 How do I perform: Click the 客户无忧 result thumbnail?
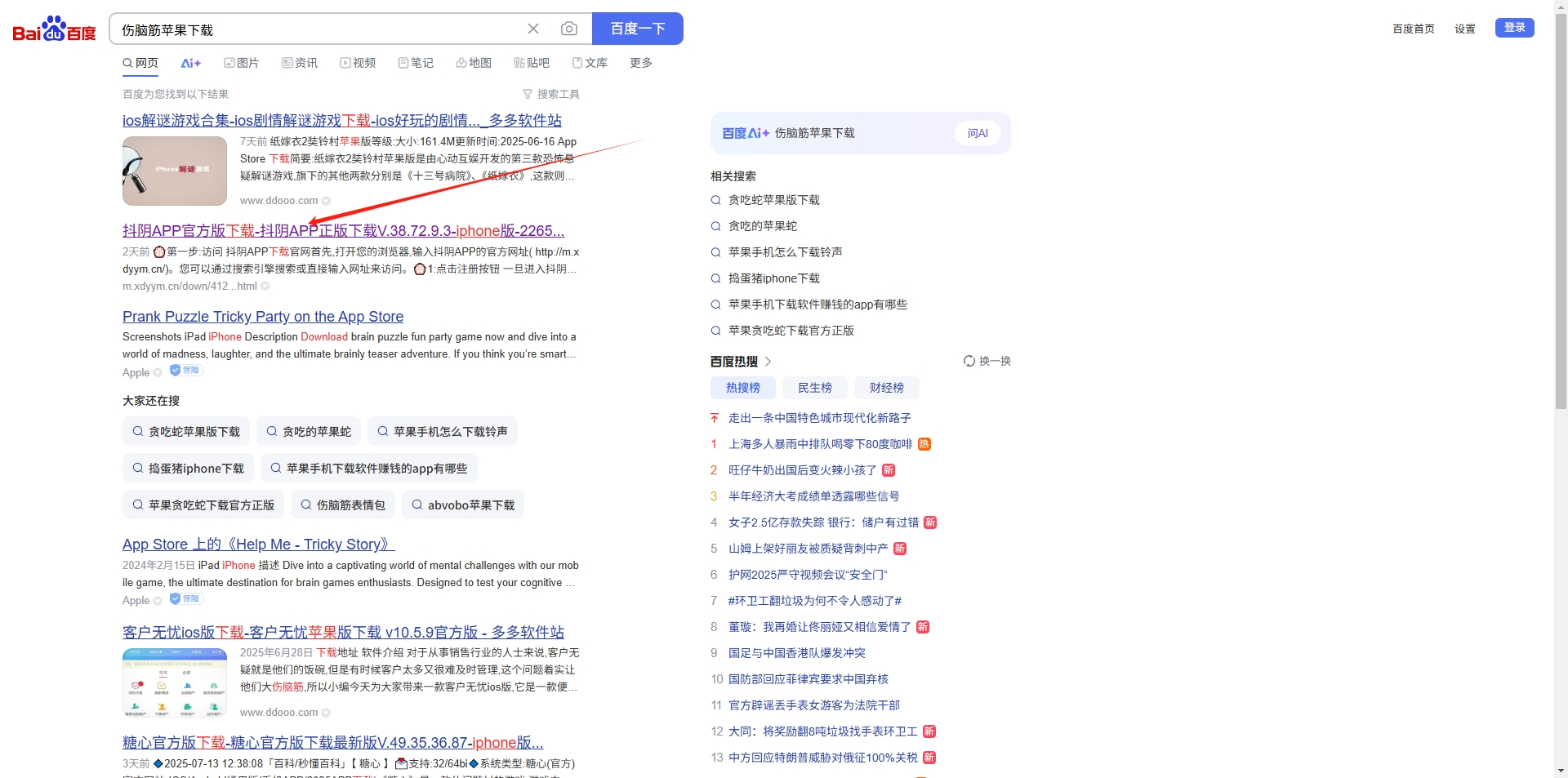(175, 682)
